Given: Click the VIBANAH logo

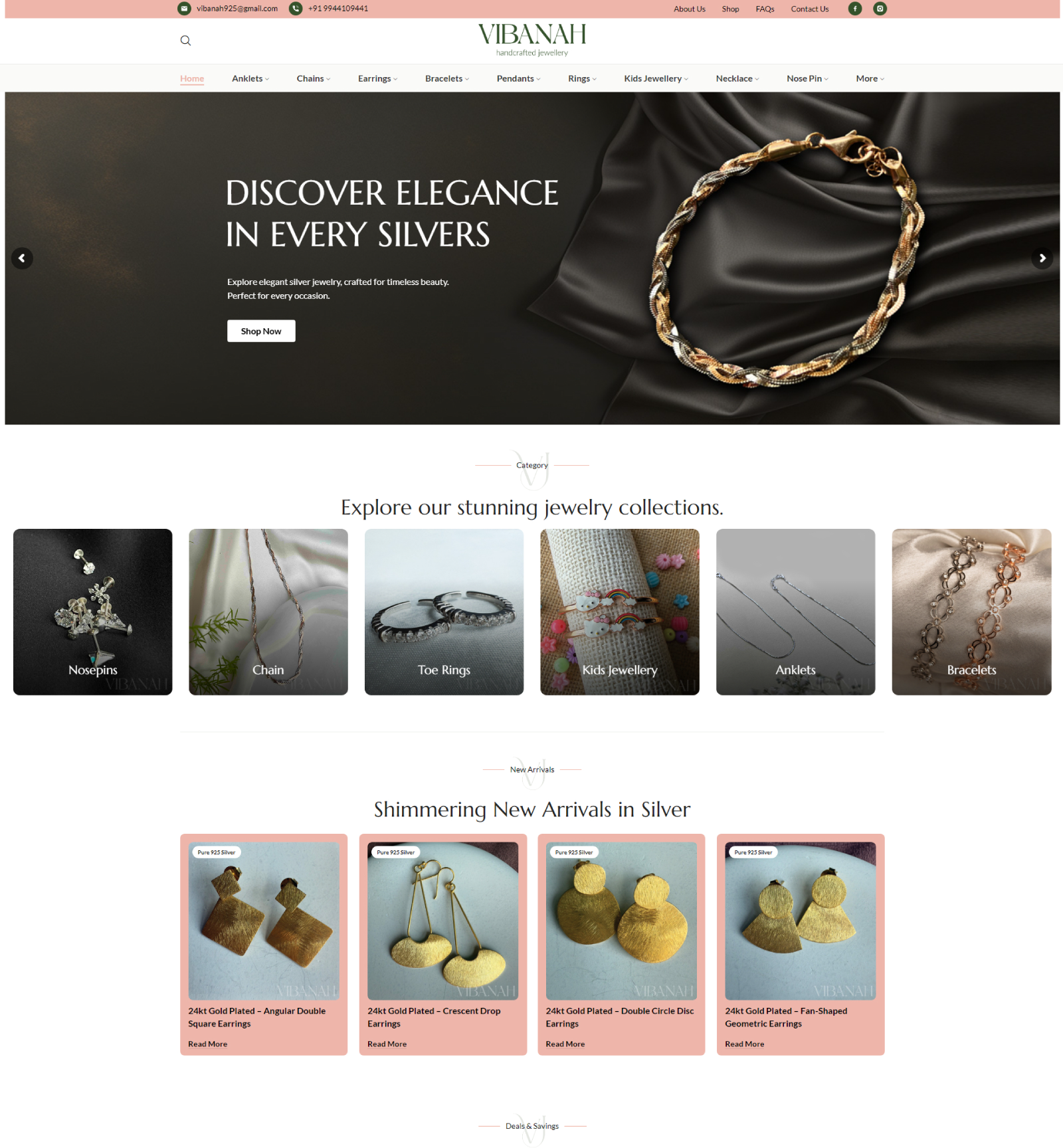Looking at the screenshot, I should pyautogui.click(x=532, y=40).
